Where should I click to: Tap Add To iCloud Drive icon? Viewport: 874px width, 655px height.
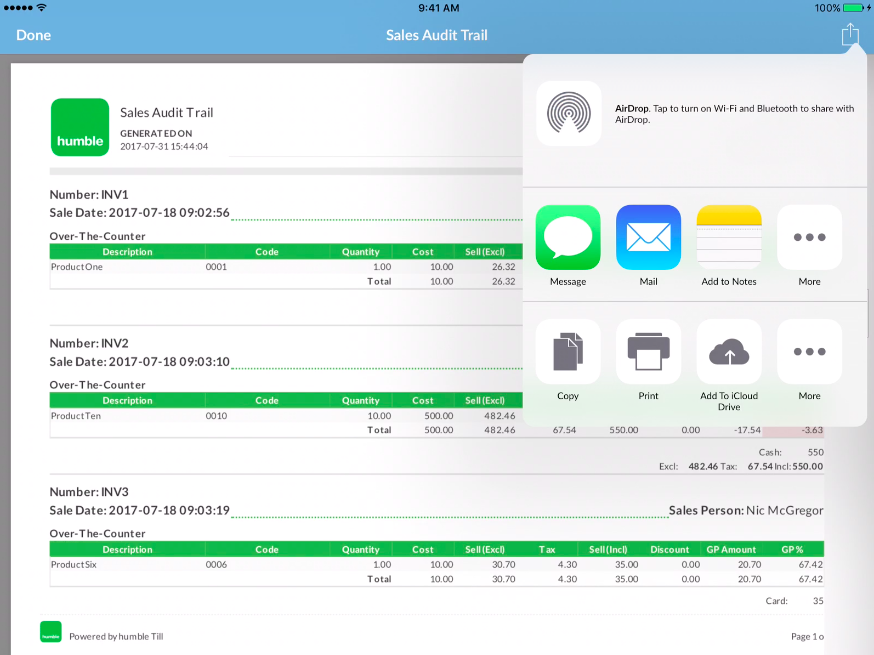click(x=729, y=352)
